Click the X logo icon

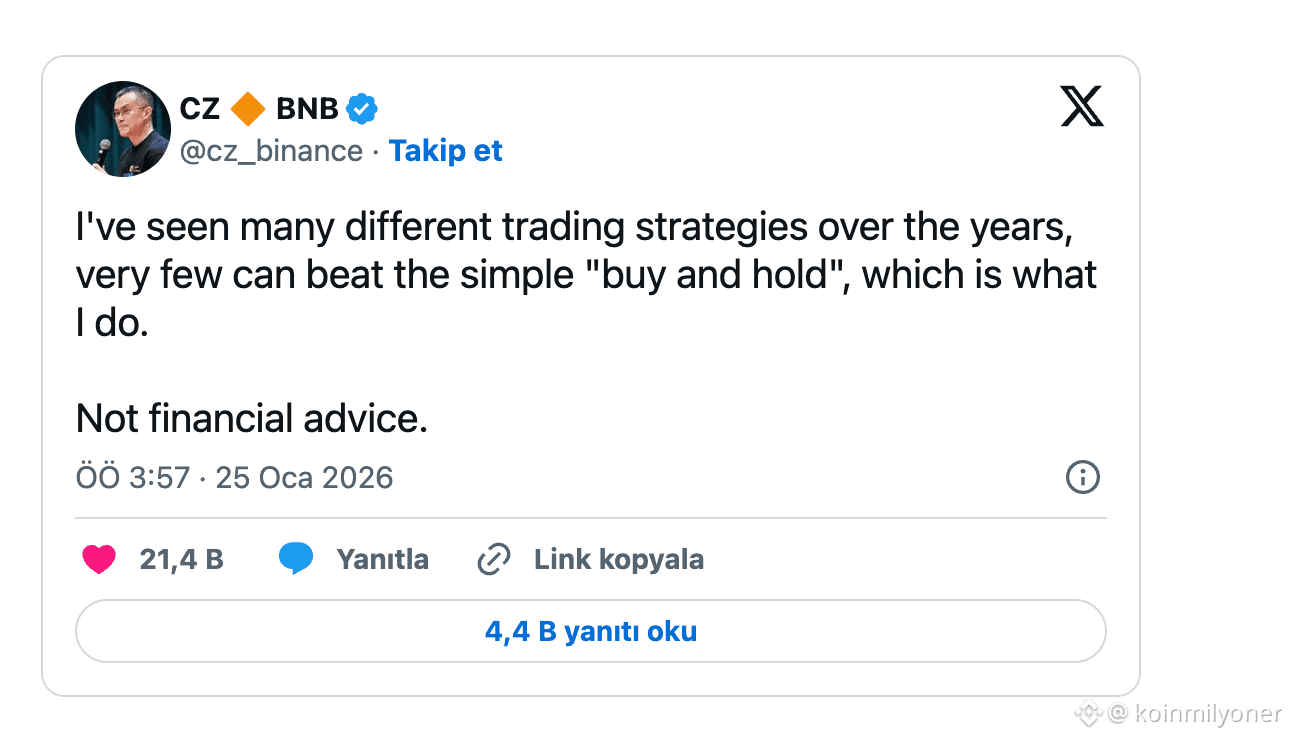1082,107
